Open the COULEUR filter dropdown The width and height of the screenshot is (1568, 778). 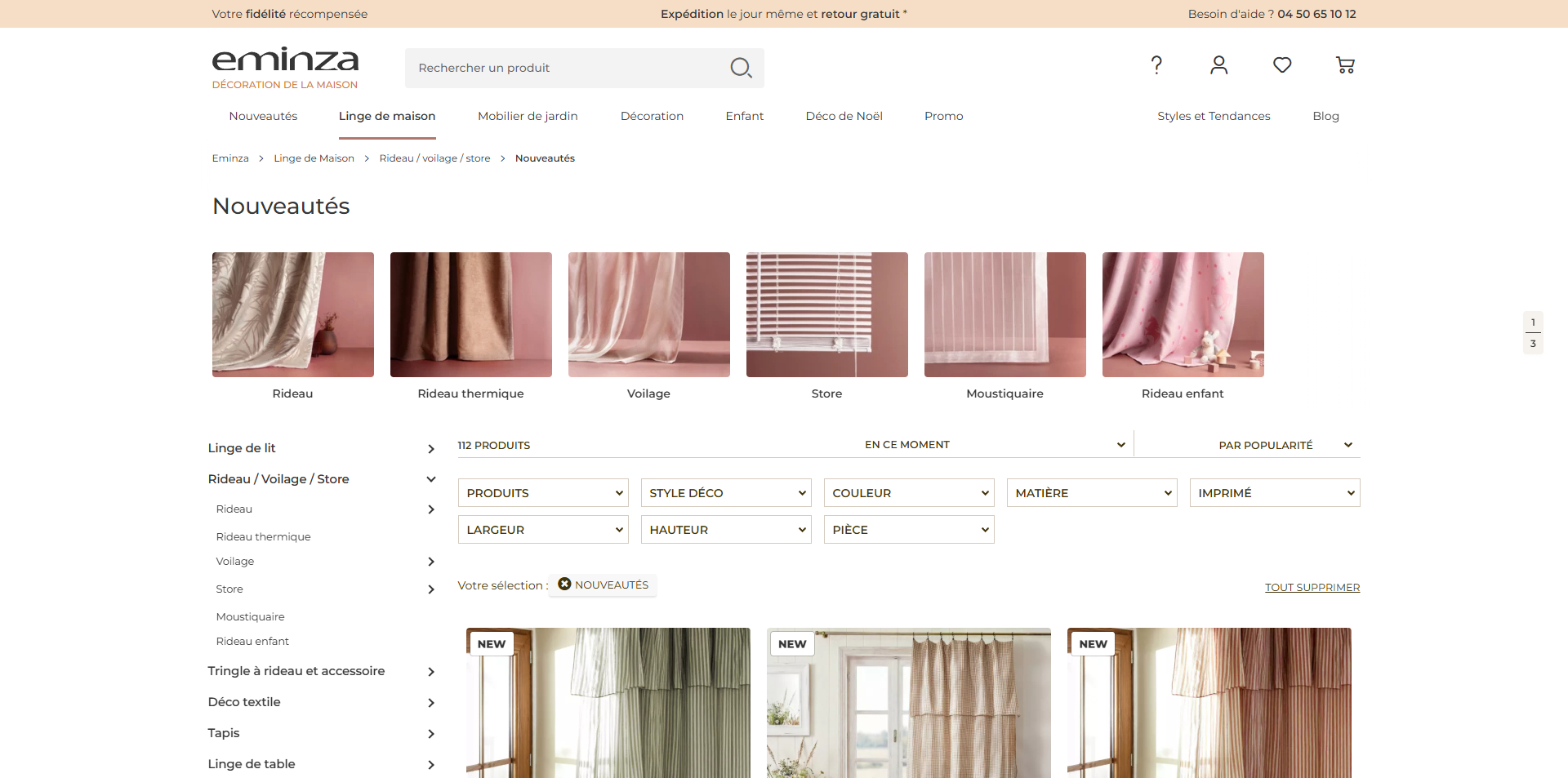coord(909,493)
